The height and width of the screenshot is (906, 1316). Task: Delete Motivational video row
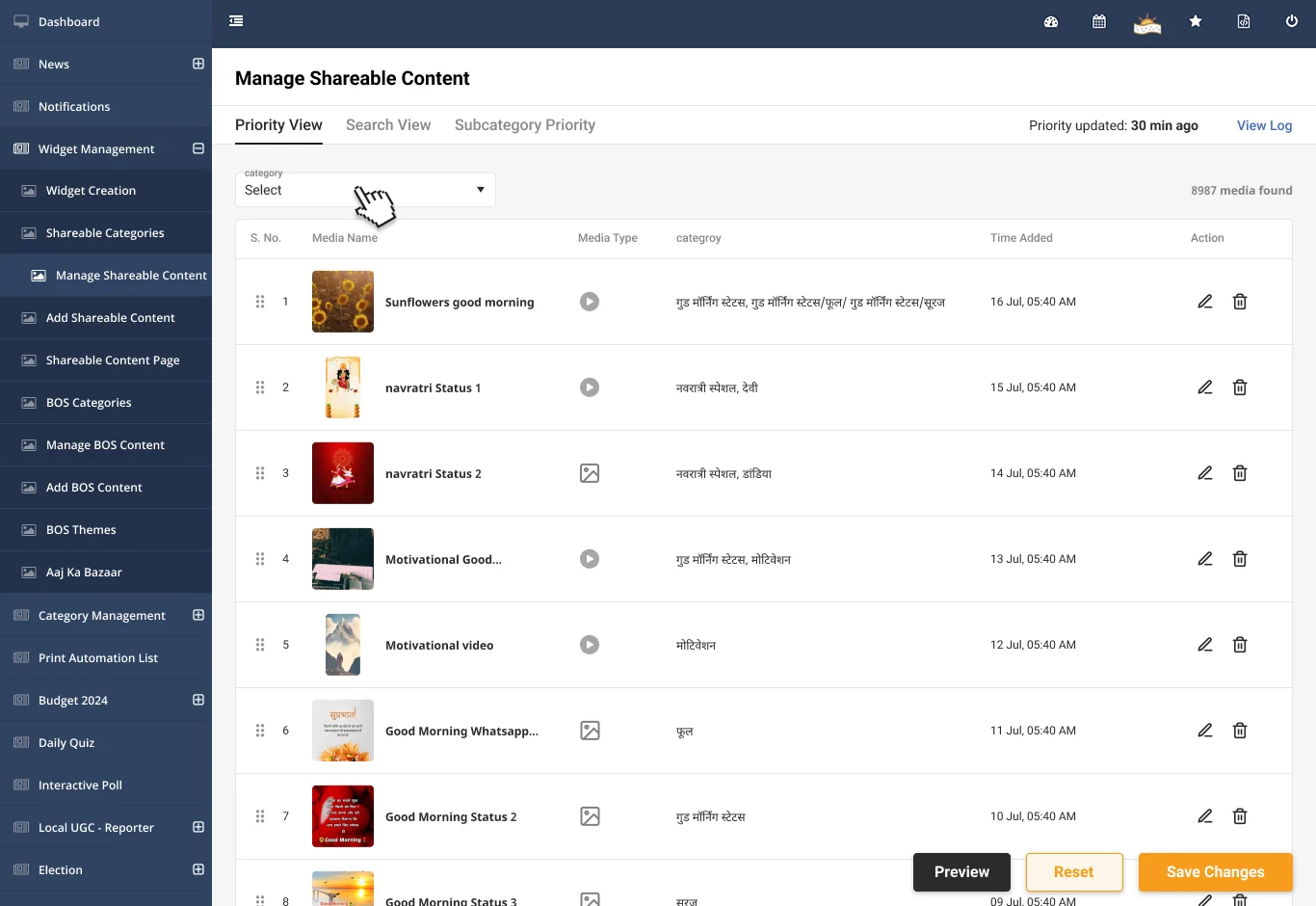tap(1240, 645)
